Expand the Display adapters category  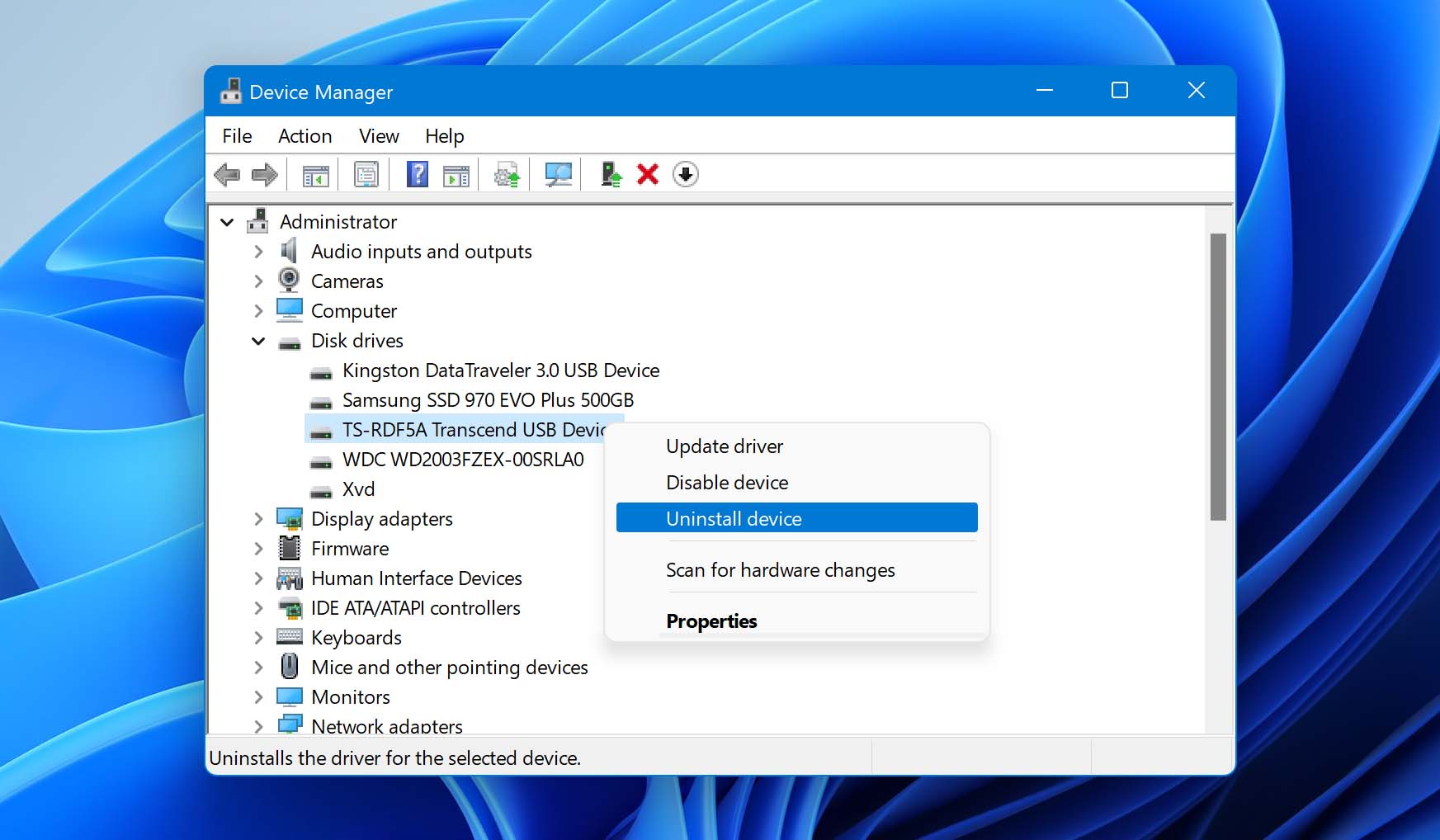(257, 519)
